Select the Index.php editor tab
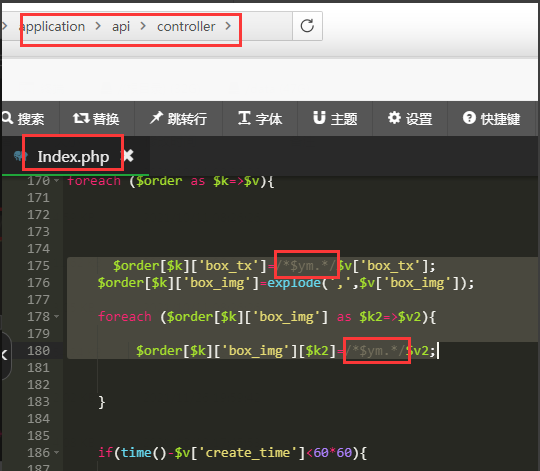This screenshot has width=540, height=471. point(73,157)
